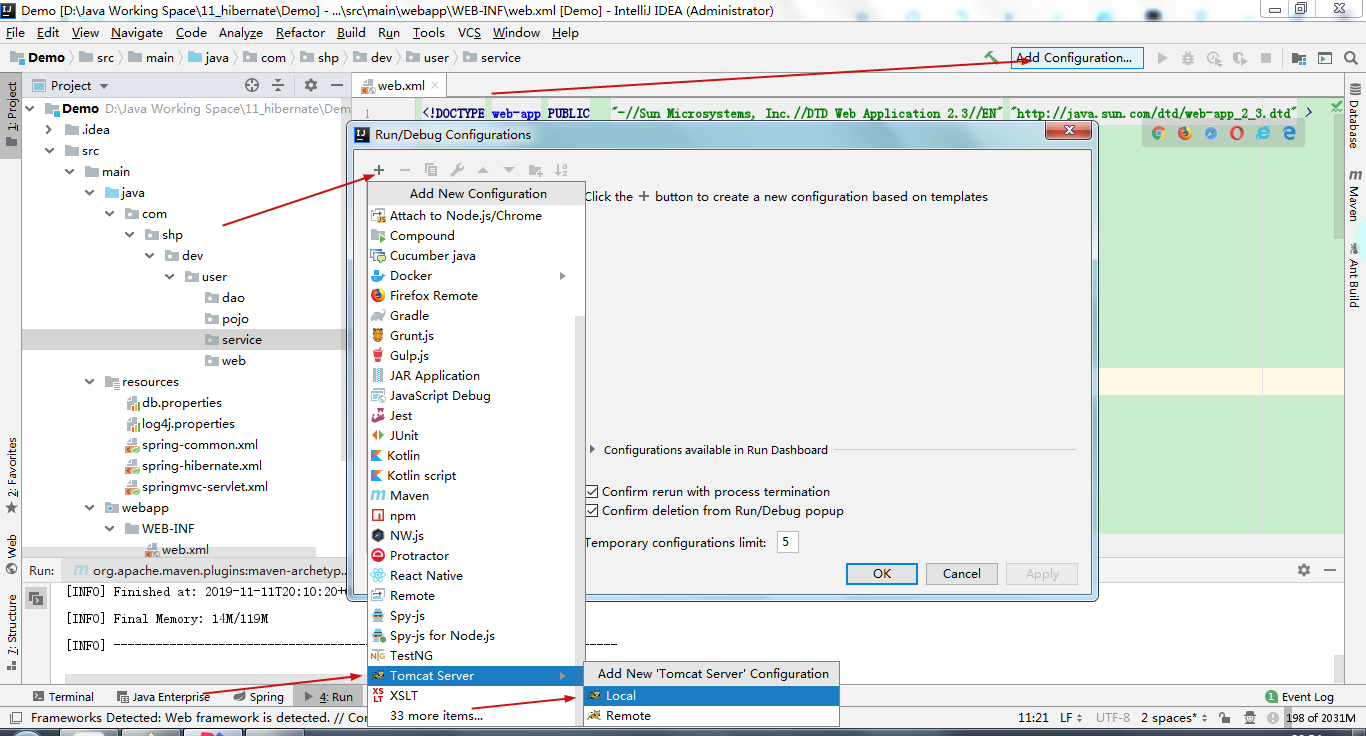Open the VCS menu in the menu bar
The width and height of the screenshot is (1366, 736).
pyautogui.click(x=469, y=32)
